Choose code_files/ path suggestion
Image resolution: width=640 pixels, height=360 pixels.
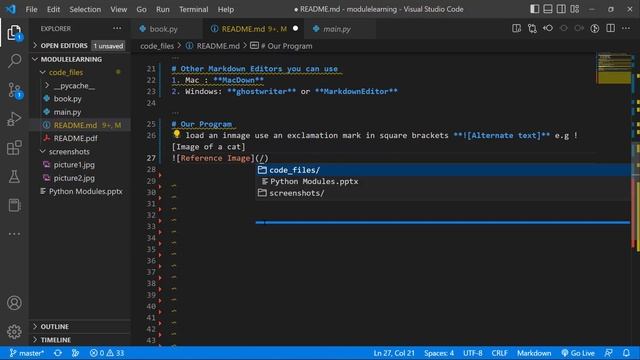click(x=443, y=170)
